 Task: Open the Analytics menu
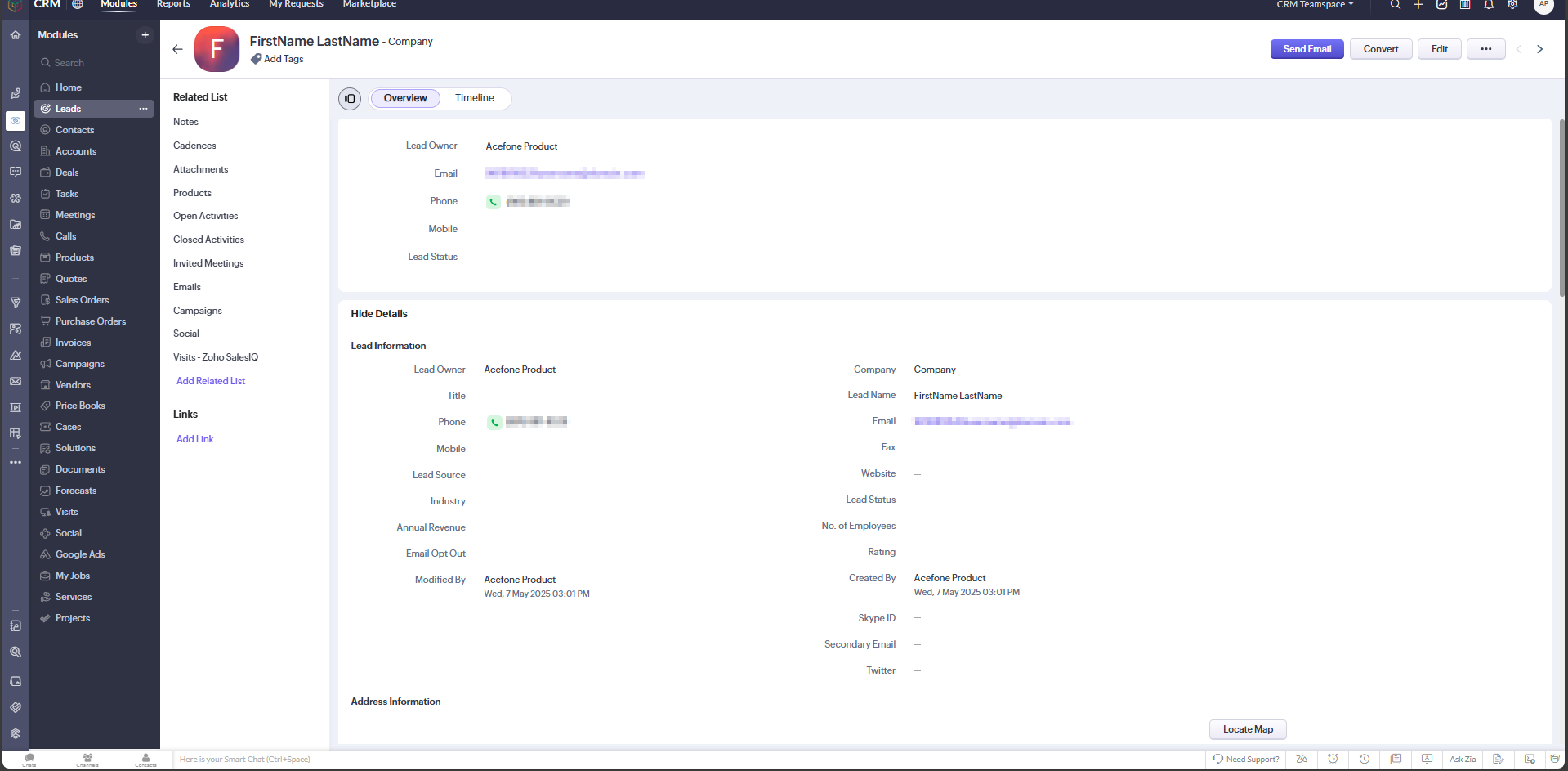(230, 5)
